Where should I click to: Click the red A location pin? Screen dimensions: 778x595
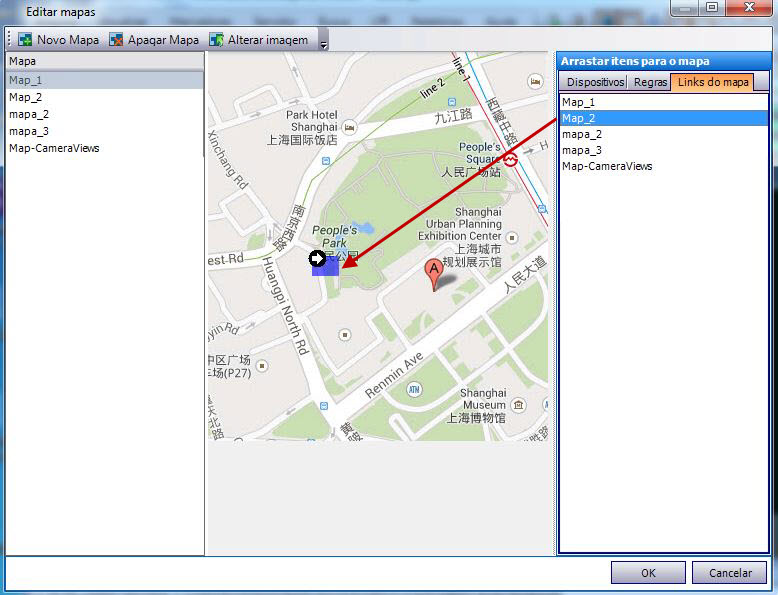pyautogui.click(x=434, y=274)
